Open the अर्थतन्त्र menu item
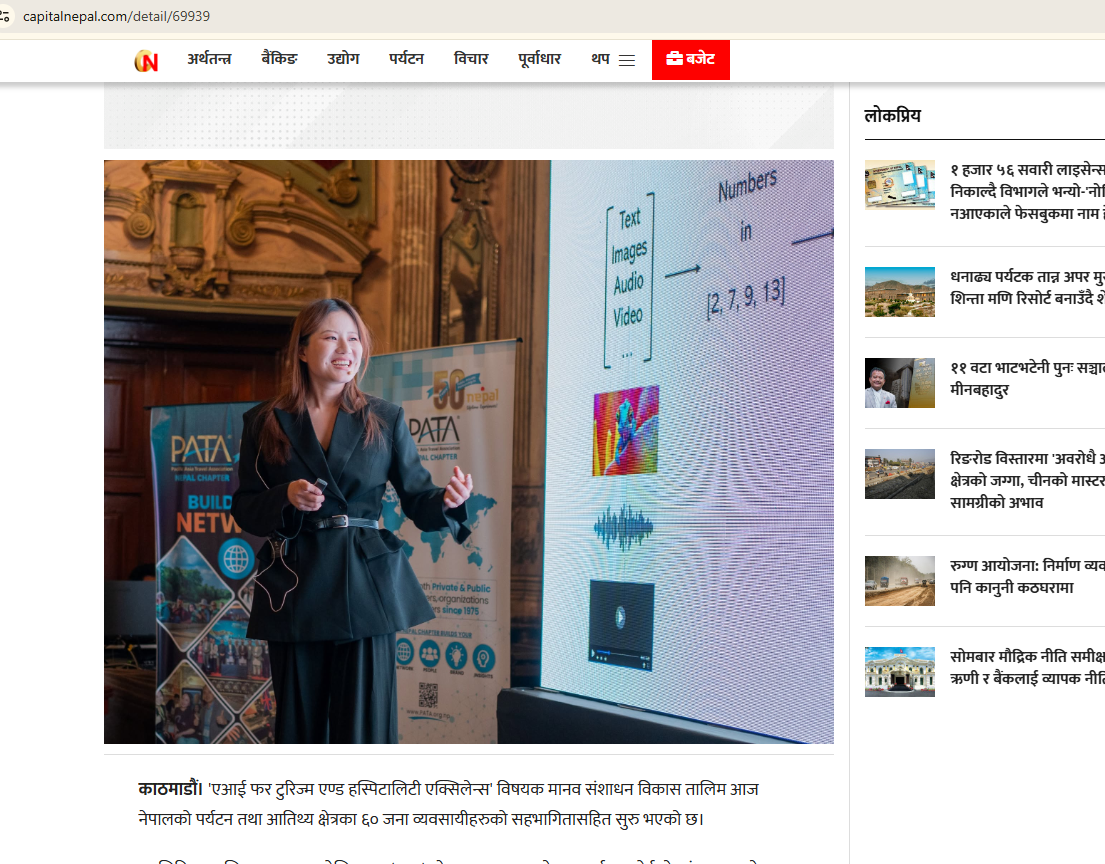 coord(209,59)
